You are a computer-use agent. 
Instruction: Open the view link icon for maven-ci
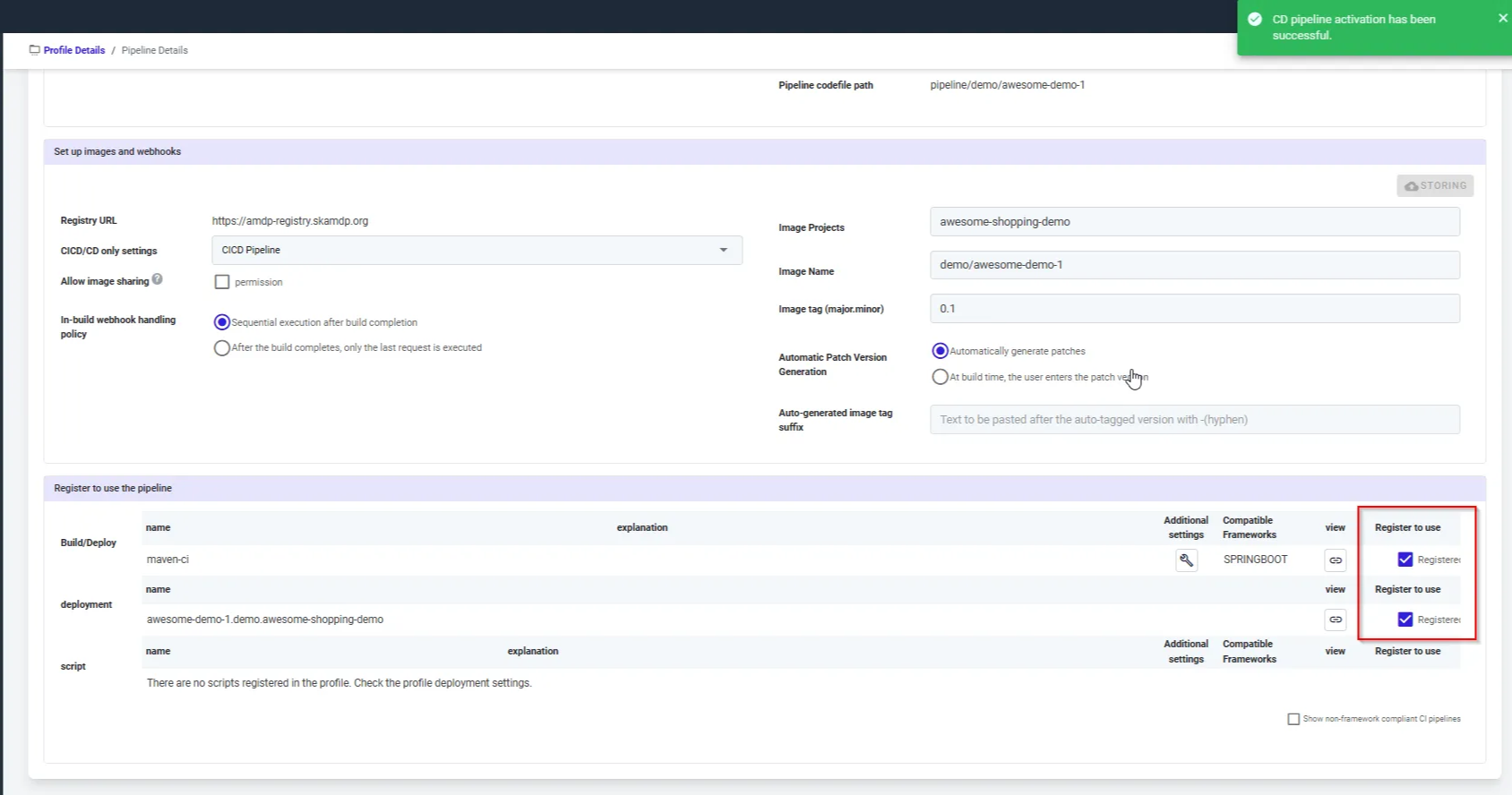coord(1335,560)
